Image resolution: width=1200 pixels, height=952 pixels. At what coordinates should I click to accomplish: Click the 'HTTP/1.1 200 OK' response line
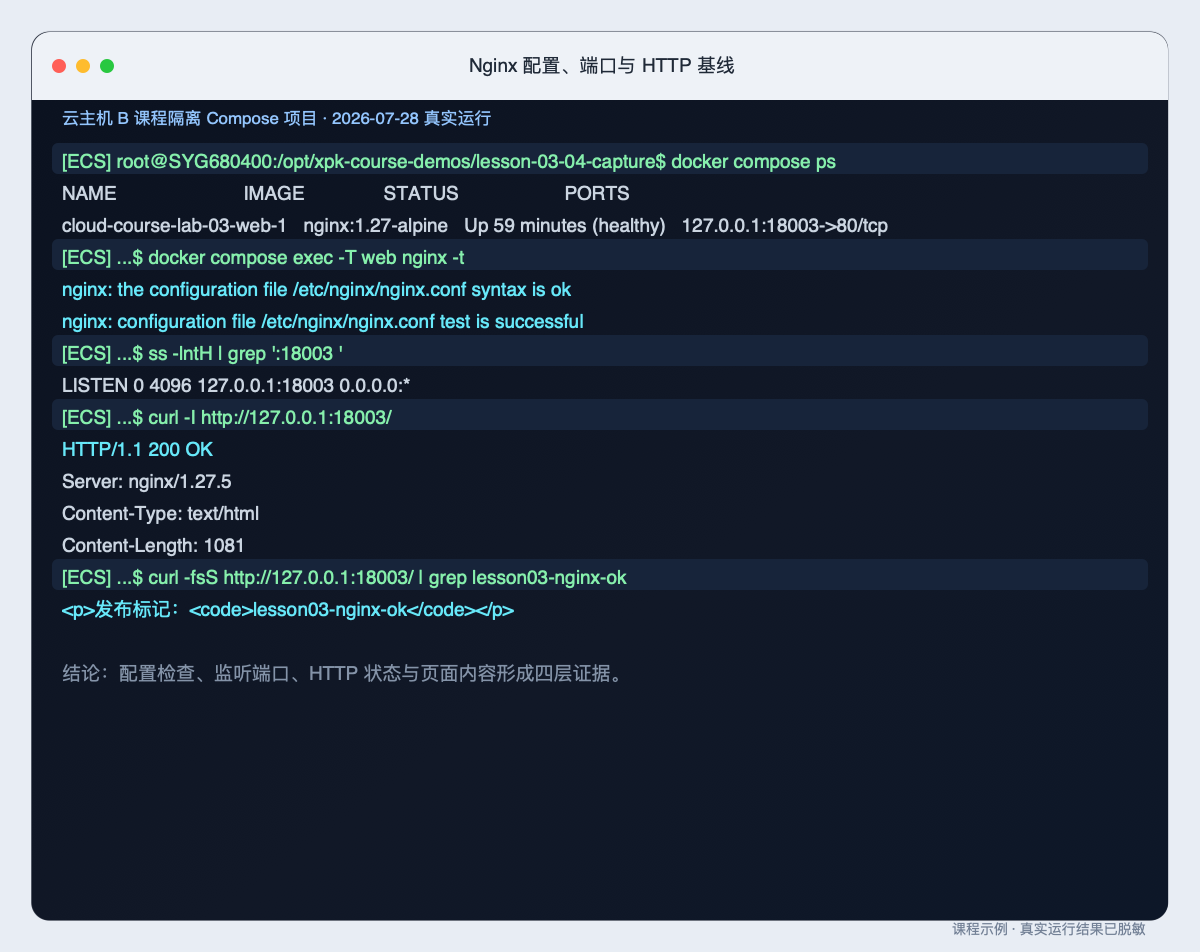point(138,450)
